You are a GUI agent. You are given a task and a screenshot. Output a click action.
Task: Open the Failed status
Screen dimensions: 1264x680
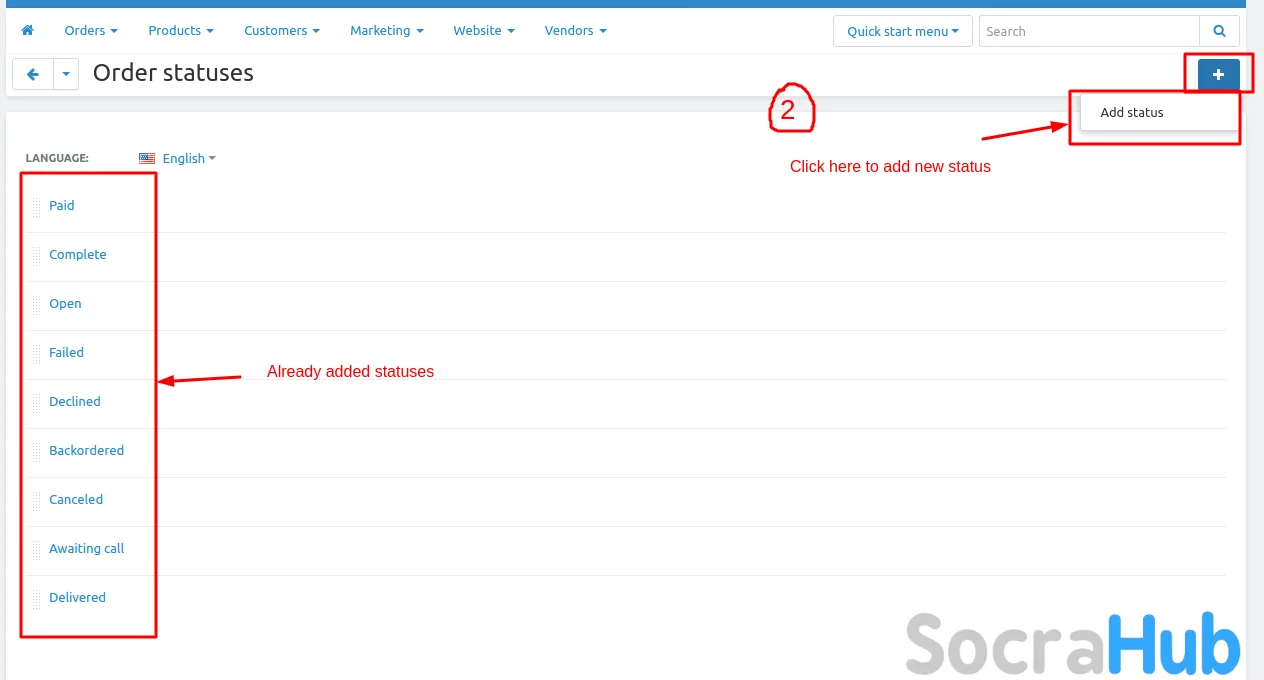point(67,353)
